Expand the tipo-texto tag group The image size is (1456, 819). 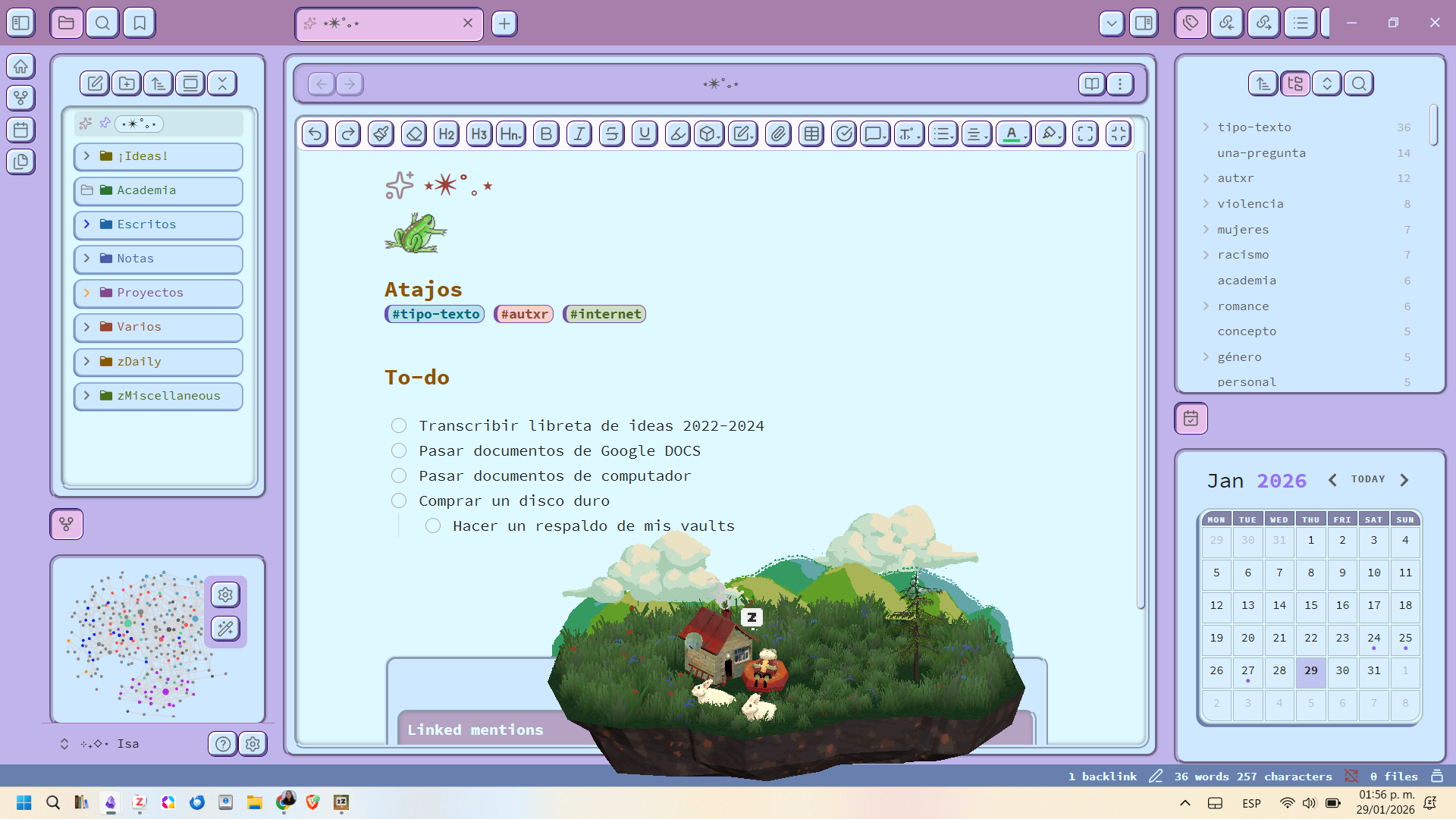point(1207,127)
